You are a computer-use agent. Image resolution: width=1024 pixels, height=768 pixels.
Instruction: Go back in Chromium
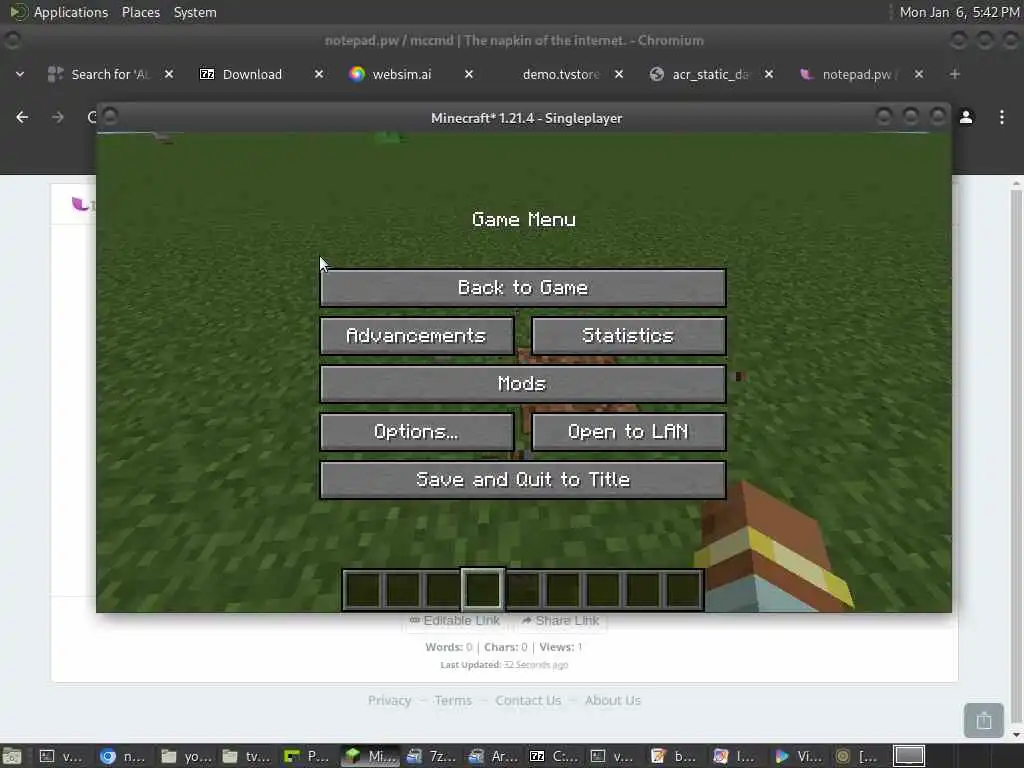(x=22, y=118)
